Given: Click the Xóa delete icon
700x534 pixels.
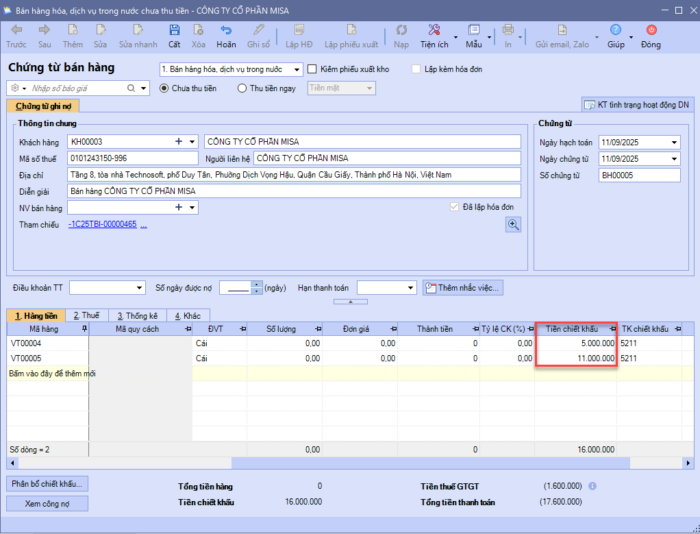Looking at the screenshot, I should (x=198, y=30).
